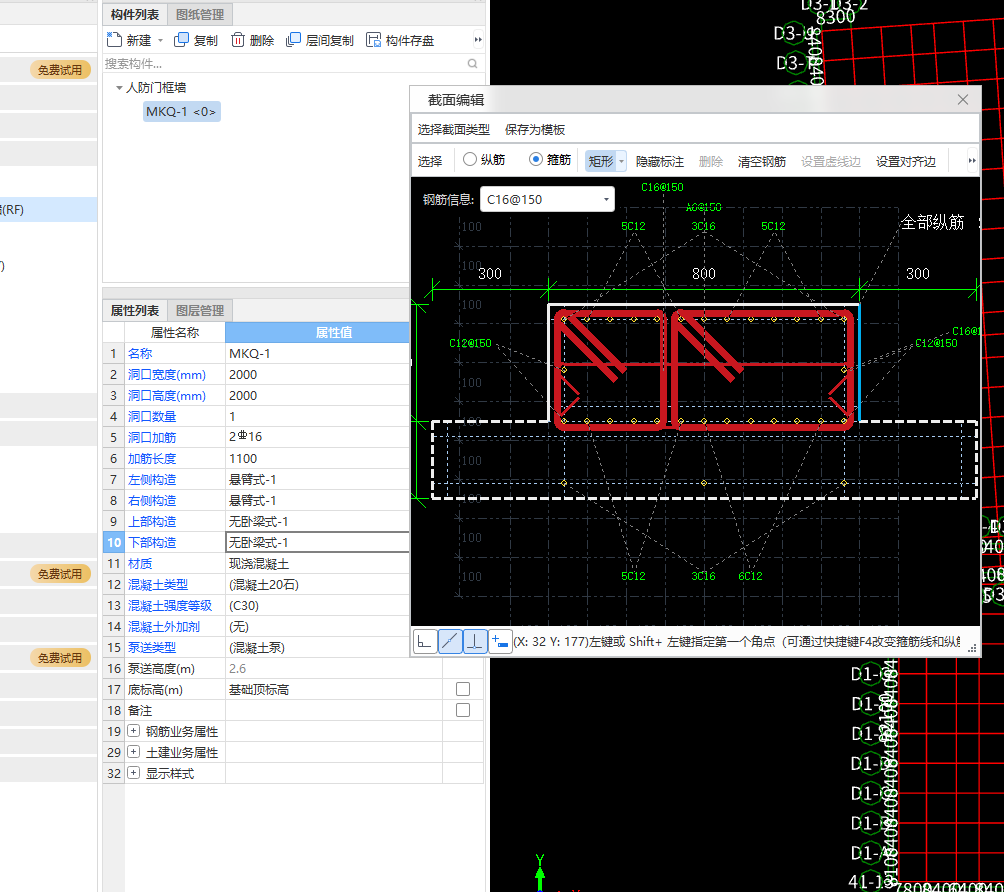Select the 箍筋 radio button
Image resolution: width=1004 pixels, height=892 pixels.
tap(536, 159)
